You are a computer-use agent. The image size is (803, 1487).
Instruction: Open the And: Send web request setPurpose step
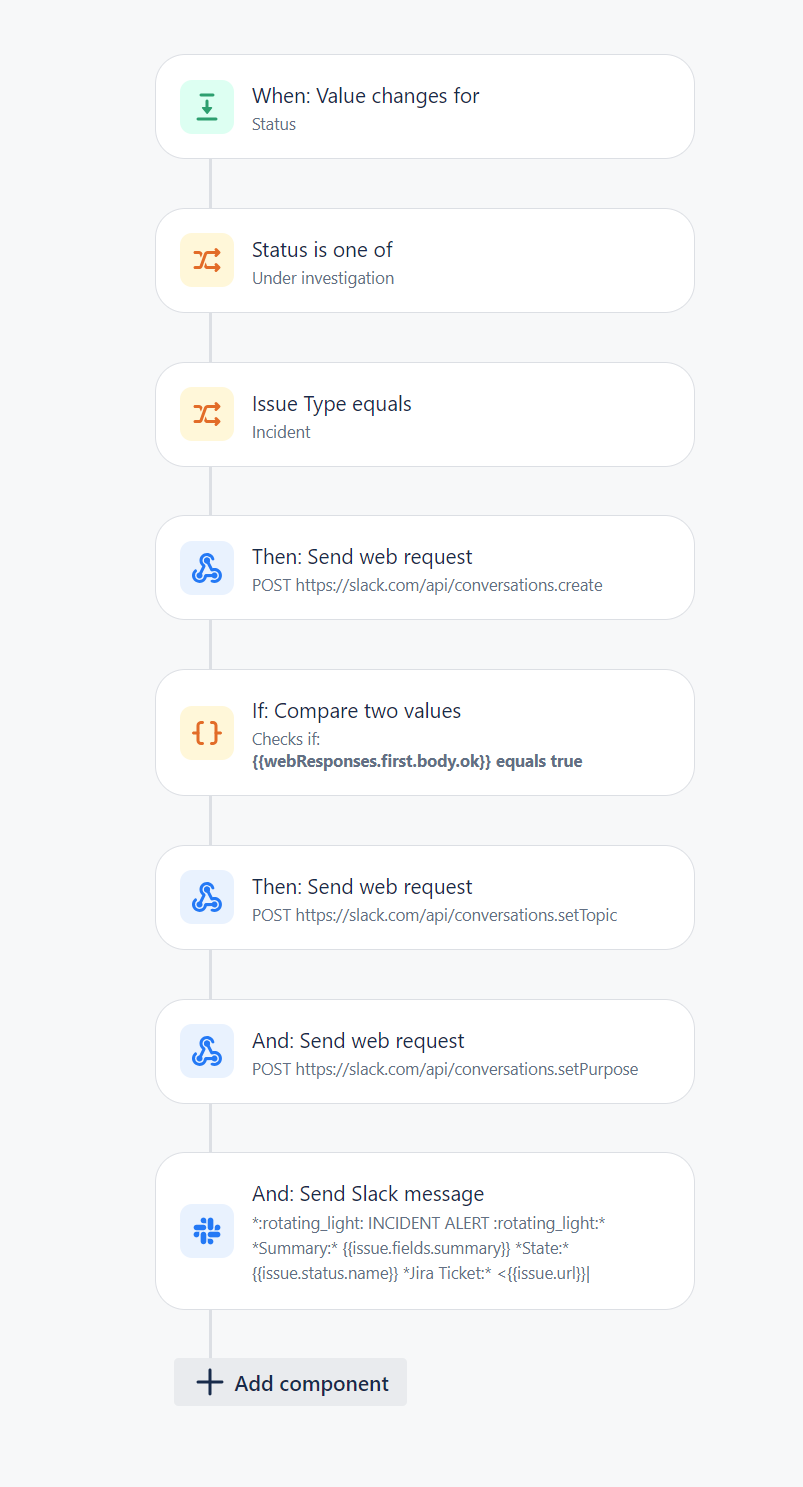click(x=425, y=1051)
